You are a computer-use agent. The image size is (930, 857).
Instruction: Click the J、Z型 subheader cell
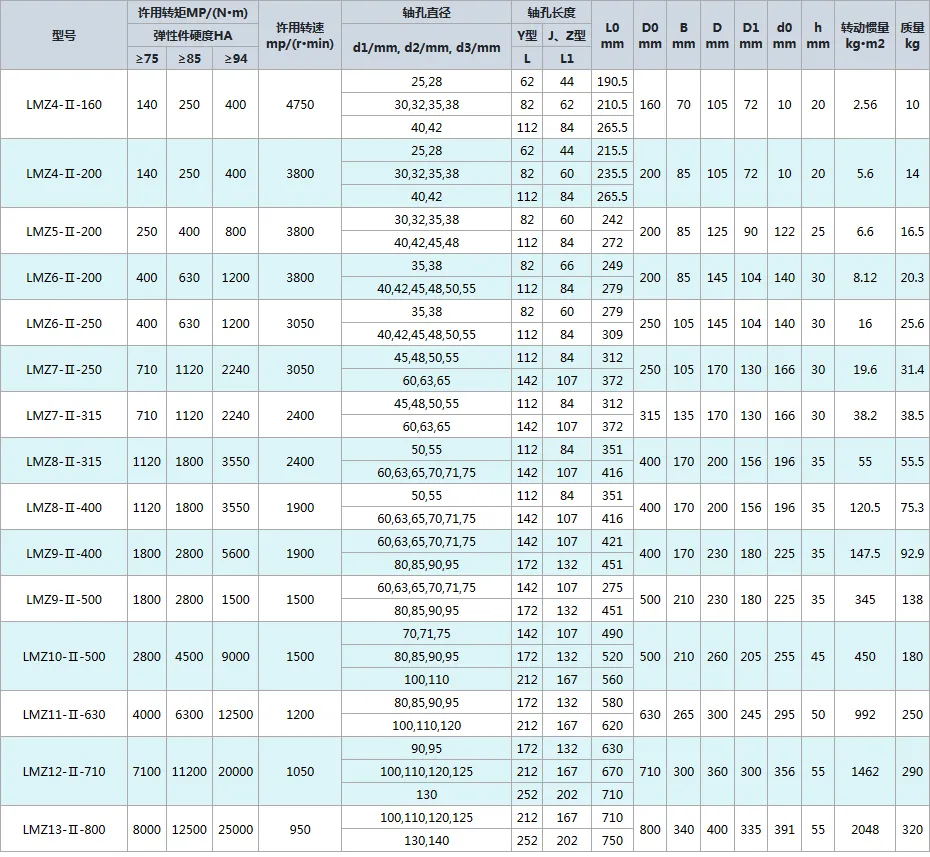tap(567, 36)
